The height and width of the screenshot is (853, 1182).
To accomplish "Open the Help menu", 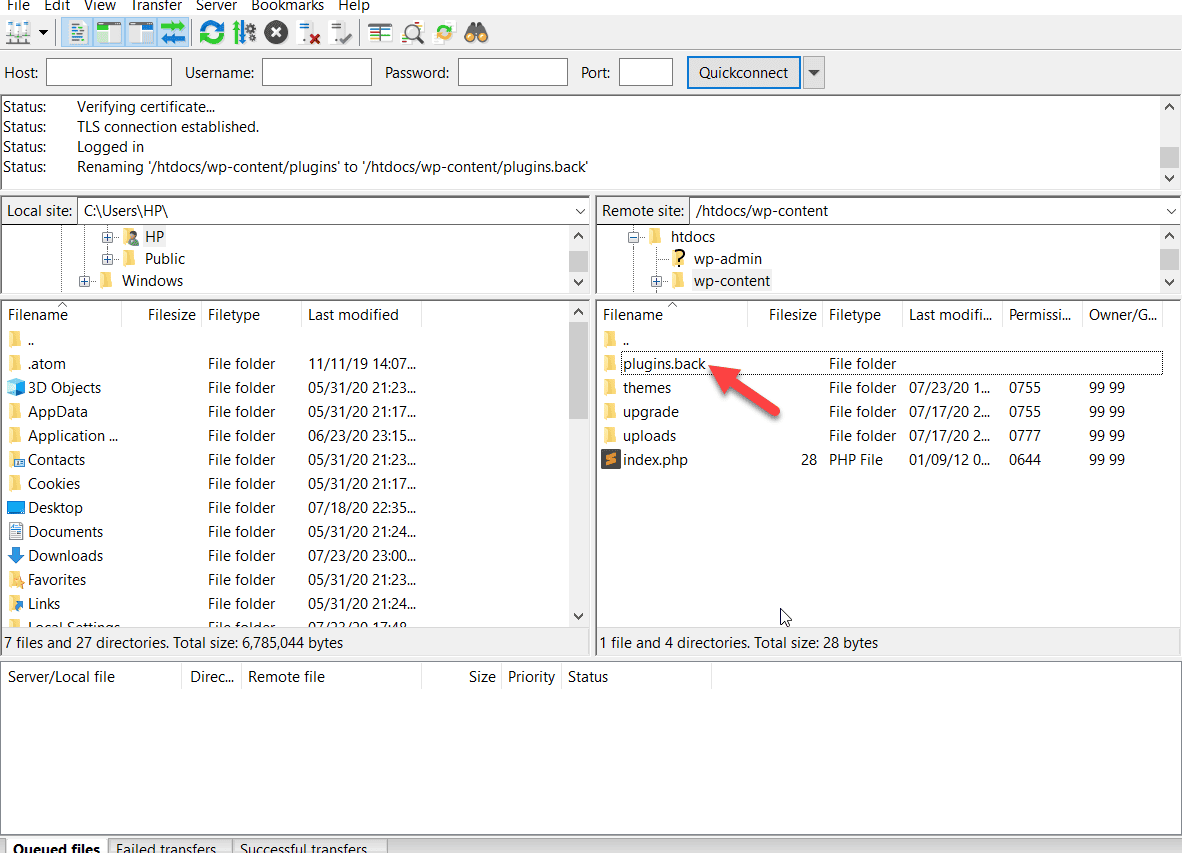I will [354, 6].
